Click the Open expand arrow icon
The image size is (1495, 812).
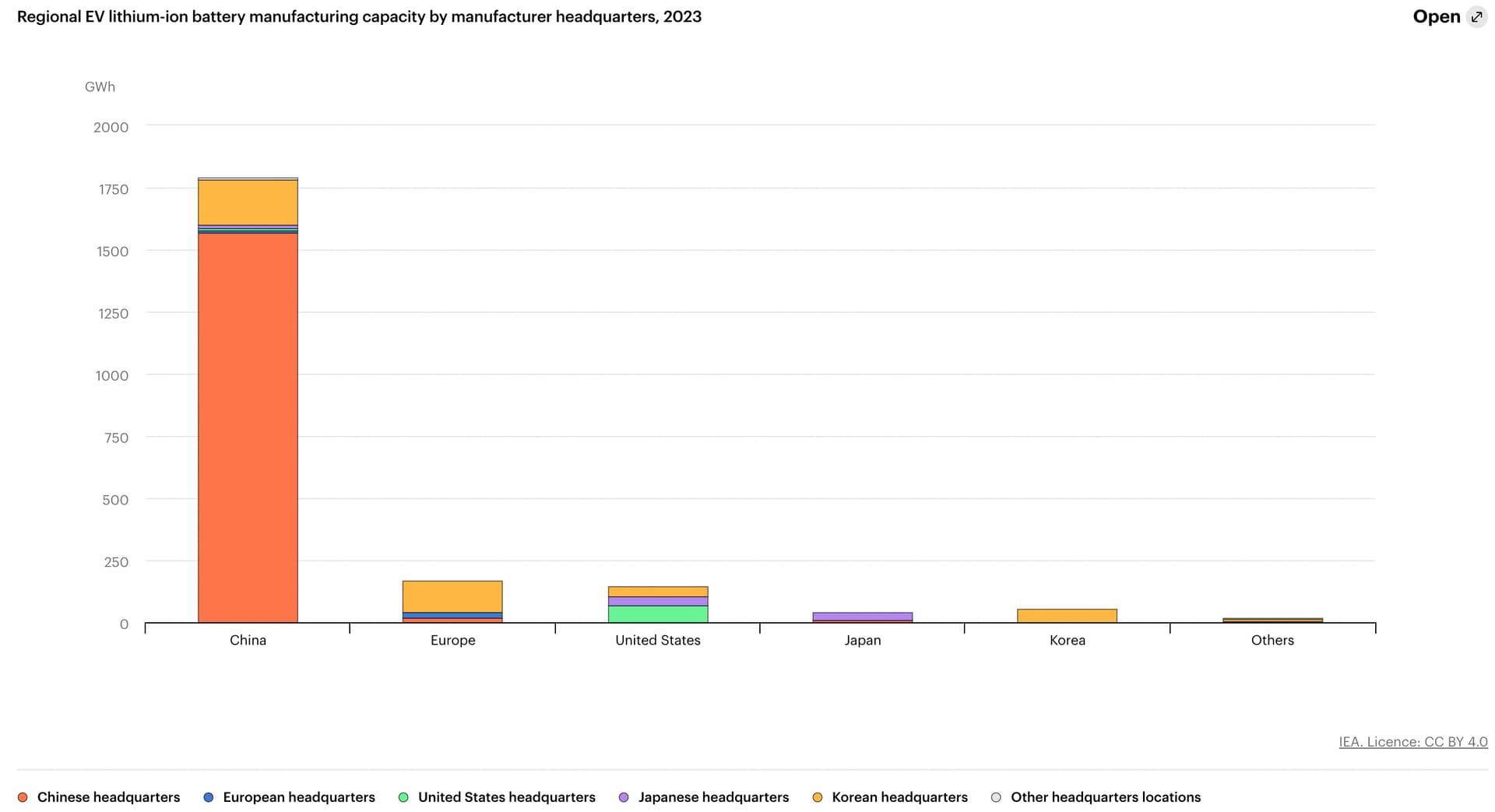click(x=1476, y=17)
